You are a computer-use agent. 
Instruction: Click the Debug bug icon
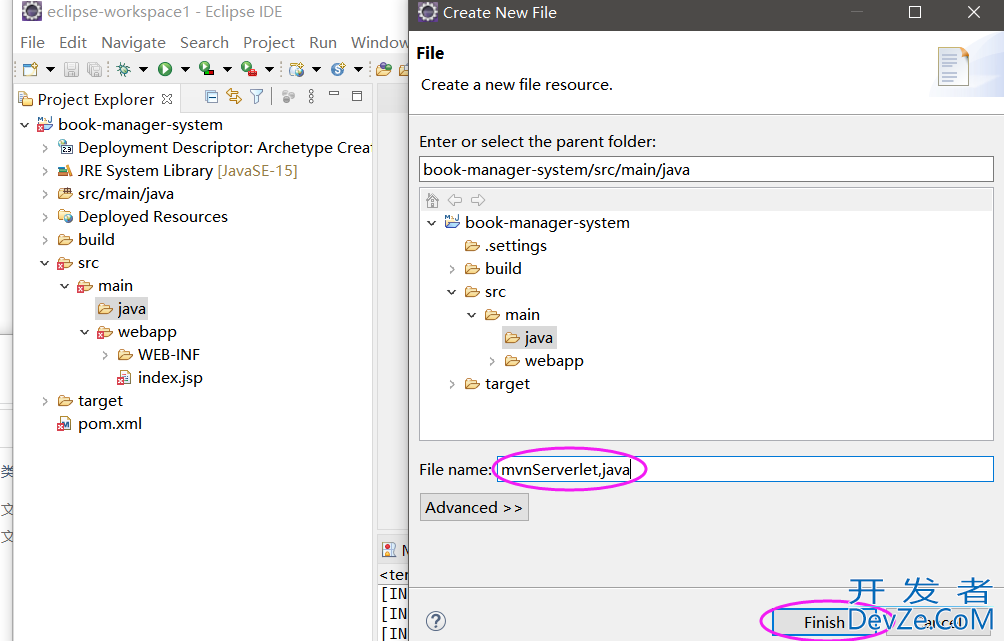coord(124,69)
